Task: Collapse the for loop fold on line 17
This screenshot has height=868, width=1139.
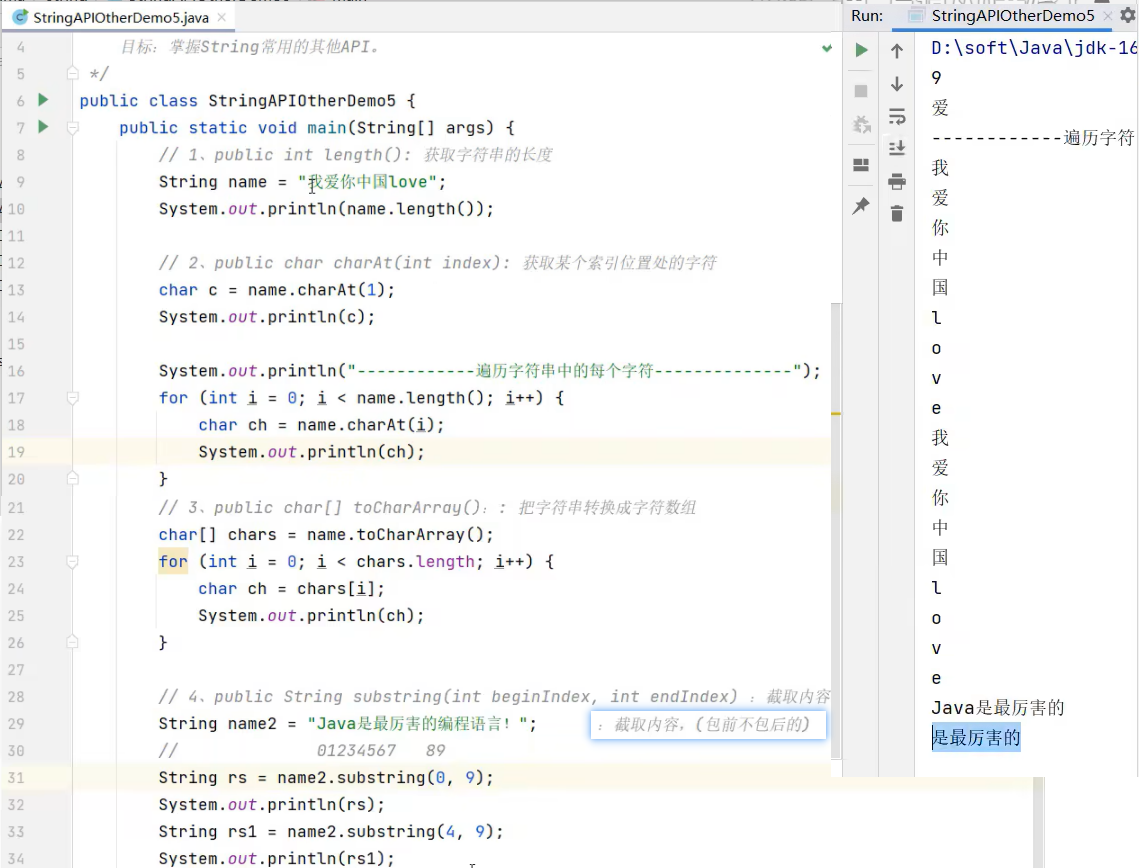Action: [x=72, y=398]
